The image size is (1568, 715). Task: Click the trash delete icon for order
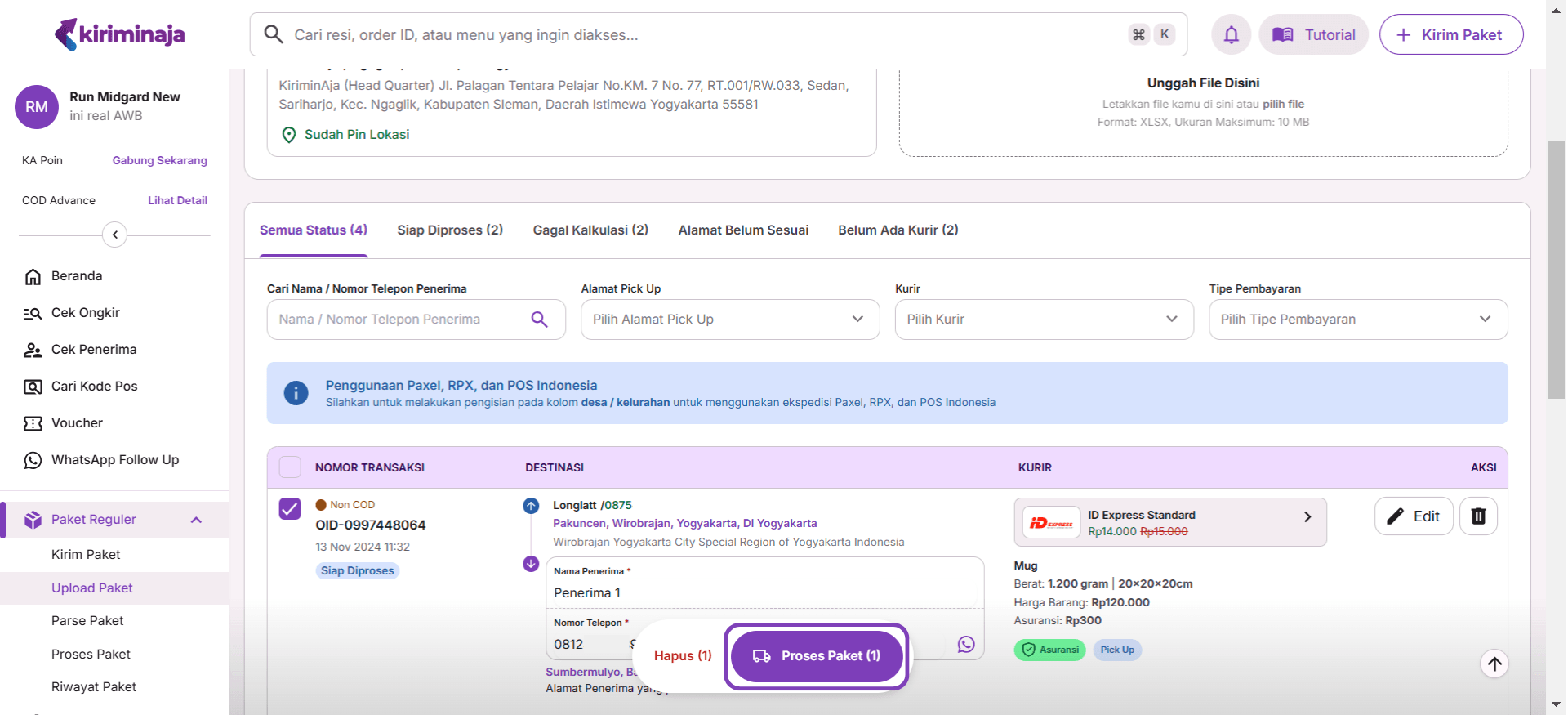pos(1478,516)
